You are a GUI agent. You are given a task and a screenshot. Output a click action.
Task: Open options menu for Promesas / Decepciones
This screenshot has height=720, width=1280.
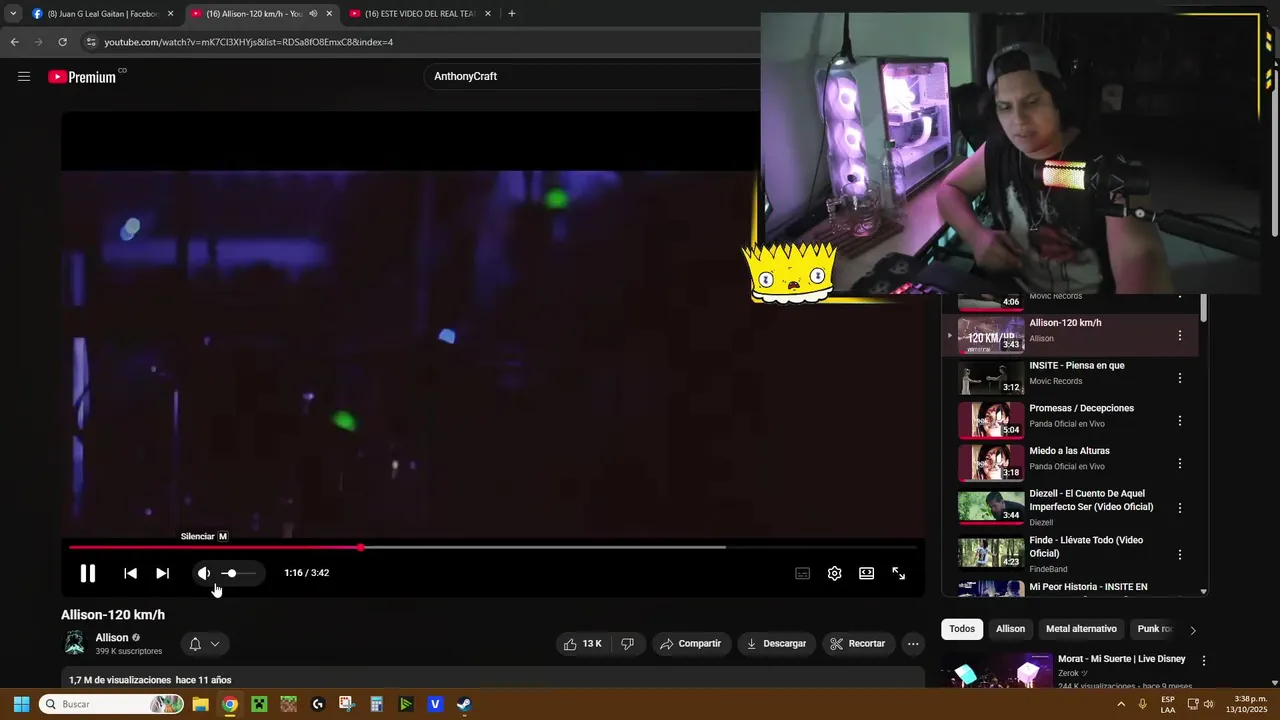tap(1179, 421)
